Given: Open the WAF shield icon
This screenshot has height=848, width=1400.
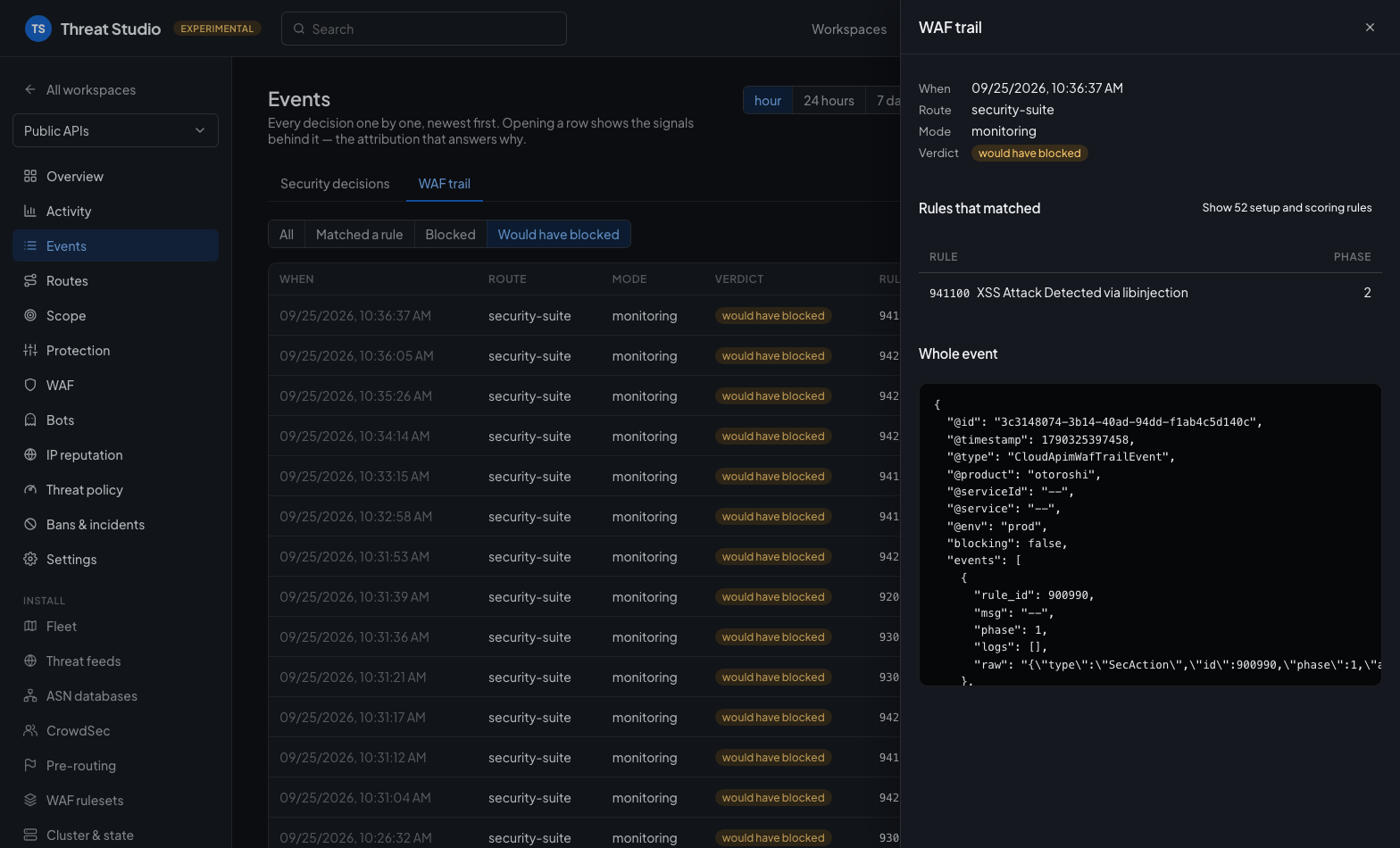Looking at the screenshot, I should [30, 385].
